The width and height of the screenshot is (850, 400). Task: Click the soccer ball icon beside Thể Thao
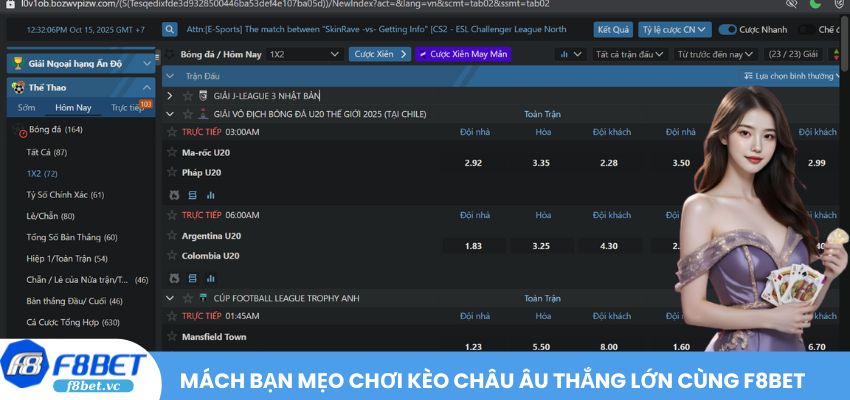point(18,87)
